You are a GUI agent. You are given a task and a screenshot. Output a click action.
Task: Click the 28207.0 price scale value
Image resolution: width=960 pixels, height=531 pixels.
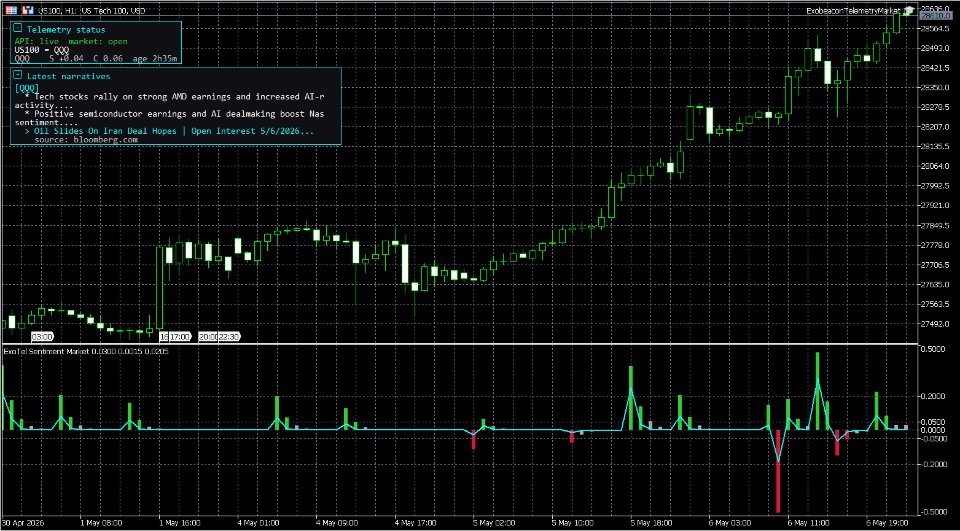(934, 127)
